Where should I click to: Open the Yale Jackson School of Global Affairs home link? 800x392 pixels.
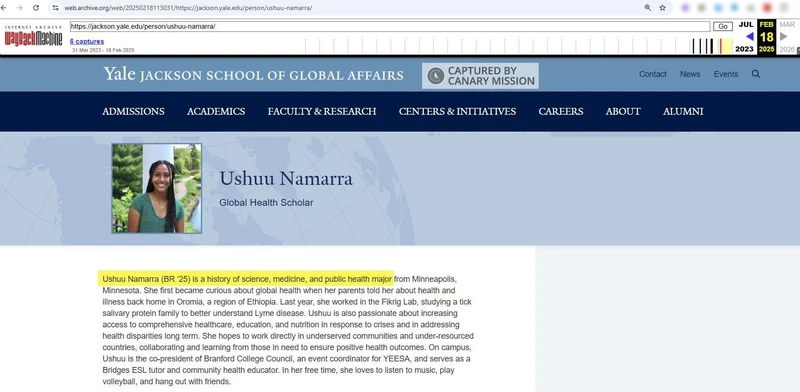[254, 75]
